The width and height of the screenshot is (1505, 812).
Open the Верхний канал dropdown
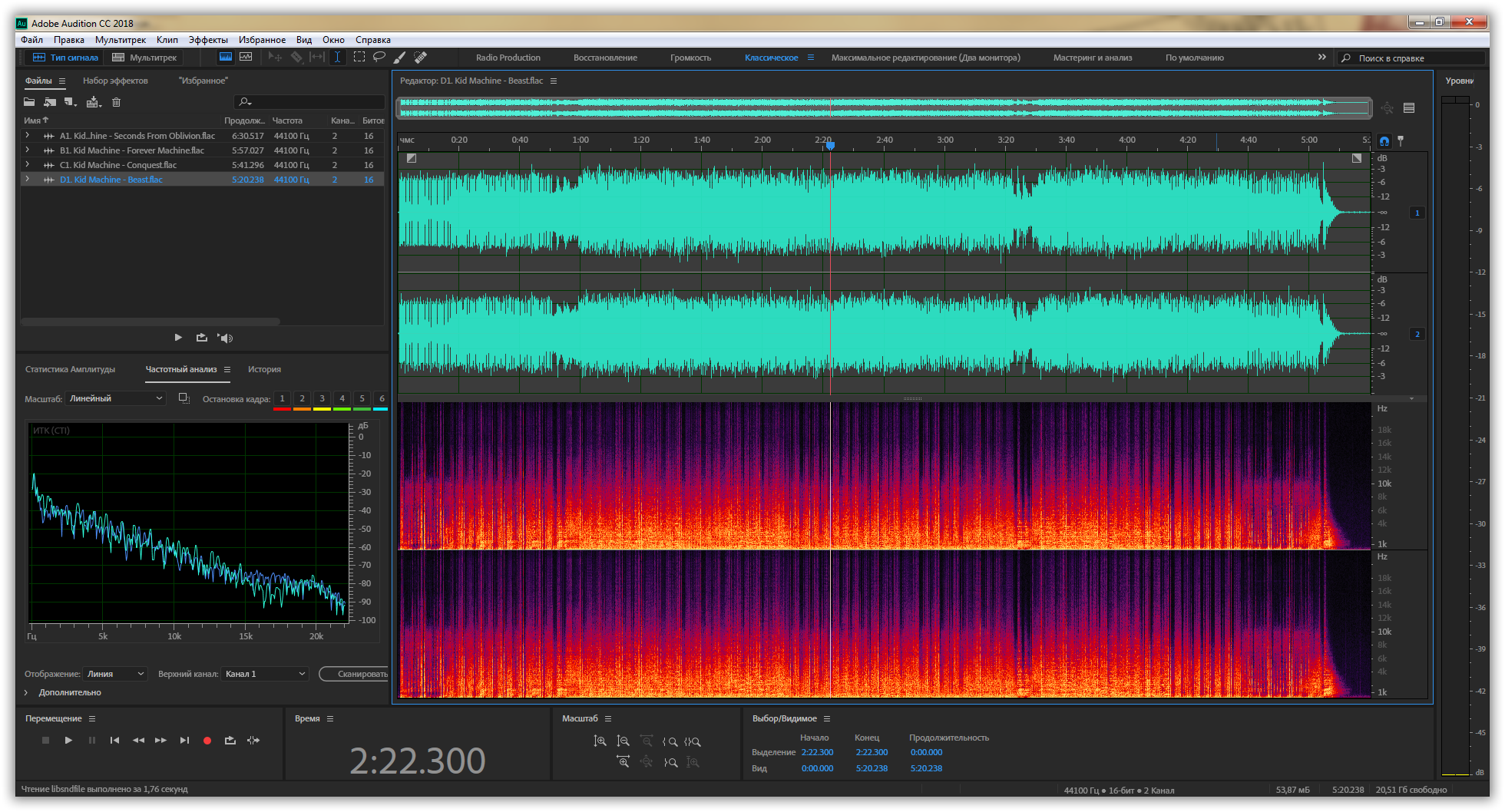(265, 674)
